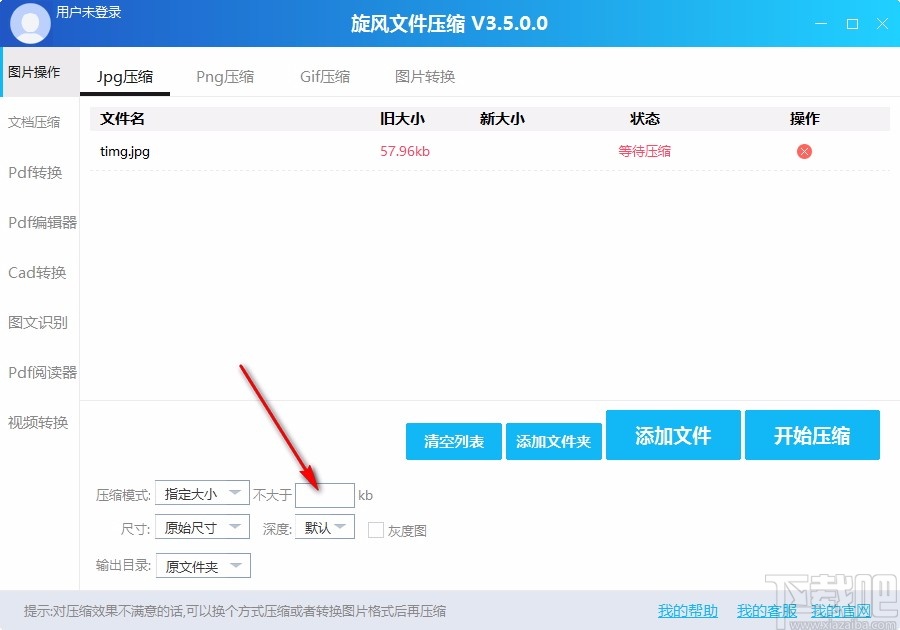Expand the 深度 dropdown showing 默认
Viewport: 900px width, 630px height.
tap(325, 528)
